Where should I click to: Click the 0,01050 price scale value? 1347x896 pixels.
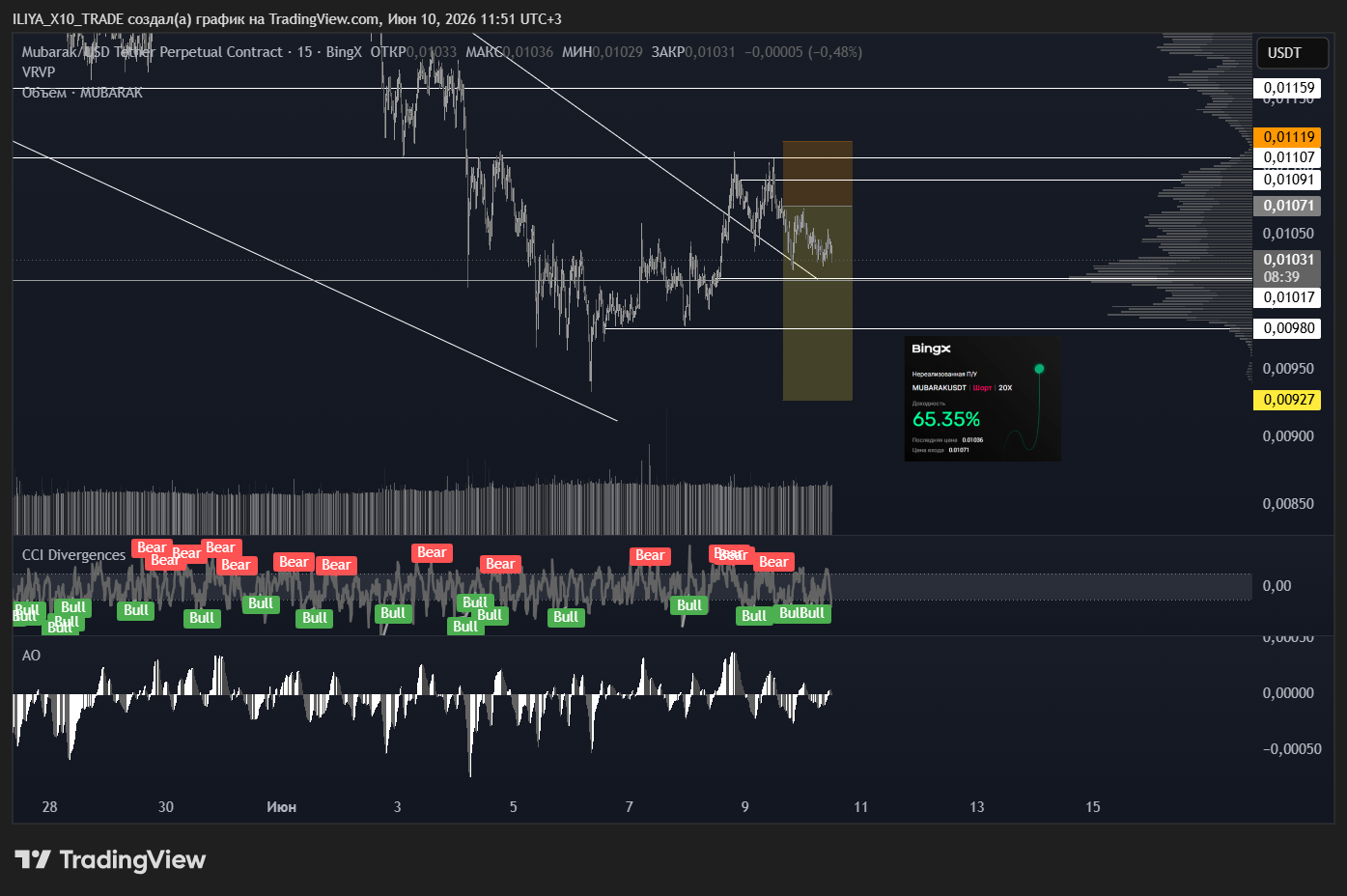pyautogui.click(x=1288, y=234)
